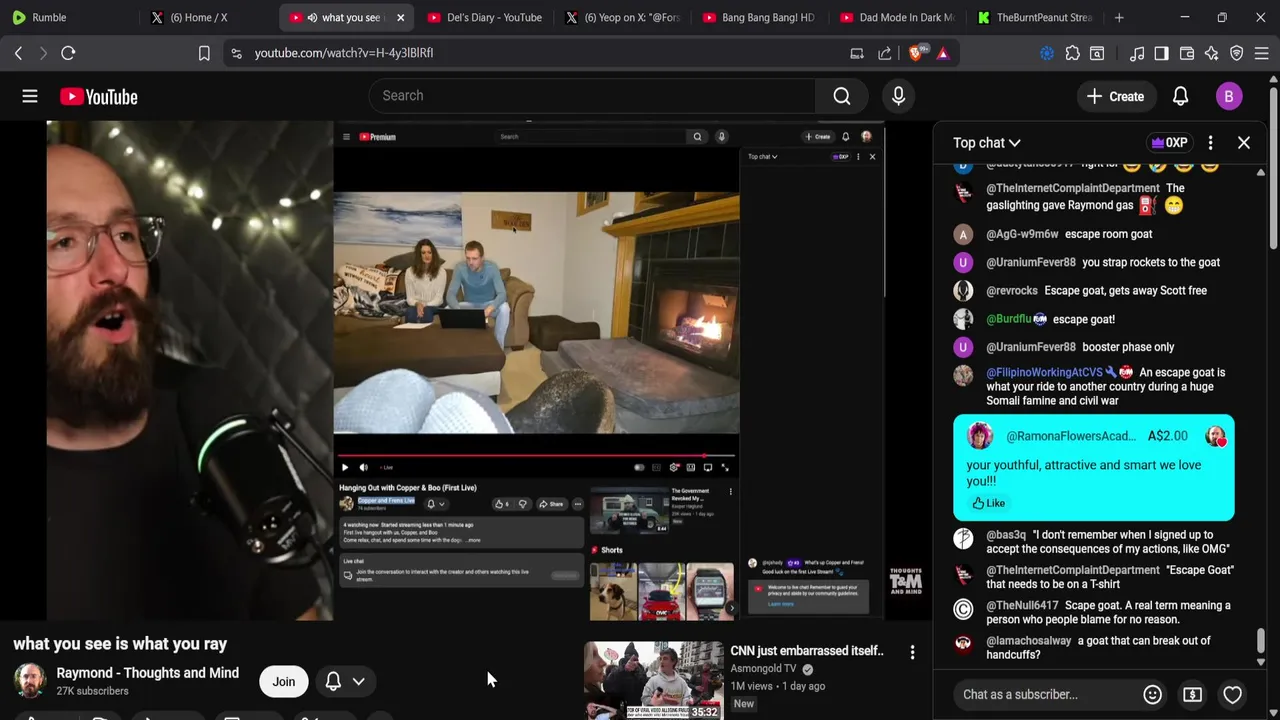Open Brave Rewards triangle icon

click(943, 53)
